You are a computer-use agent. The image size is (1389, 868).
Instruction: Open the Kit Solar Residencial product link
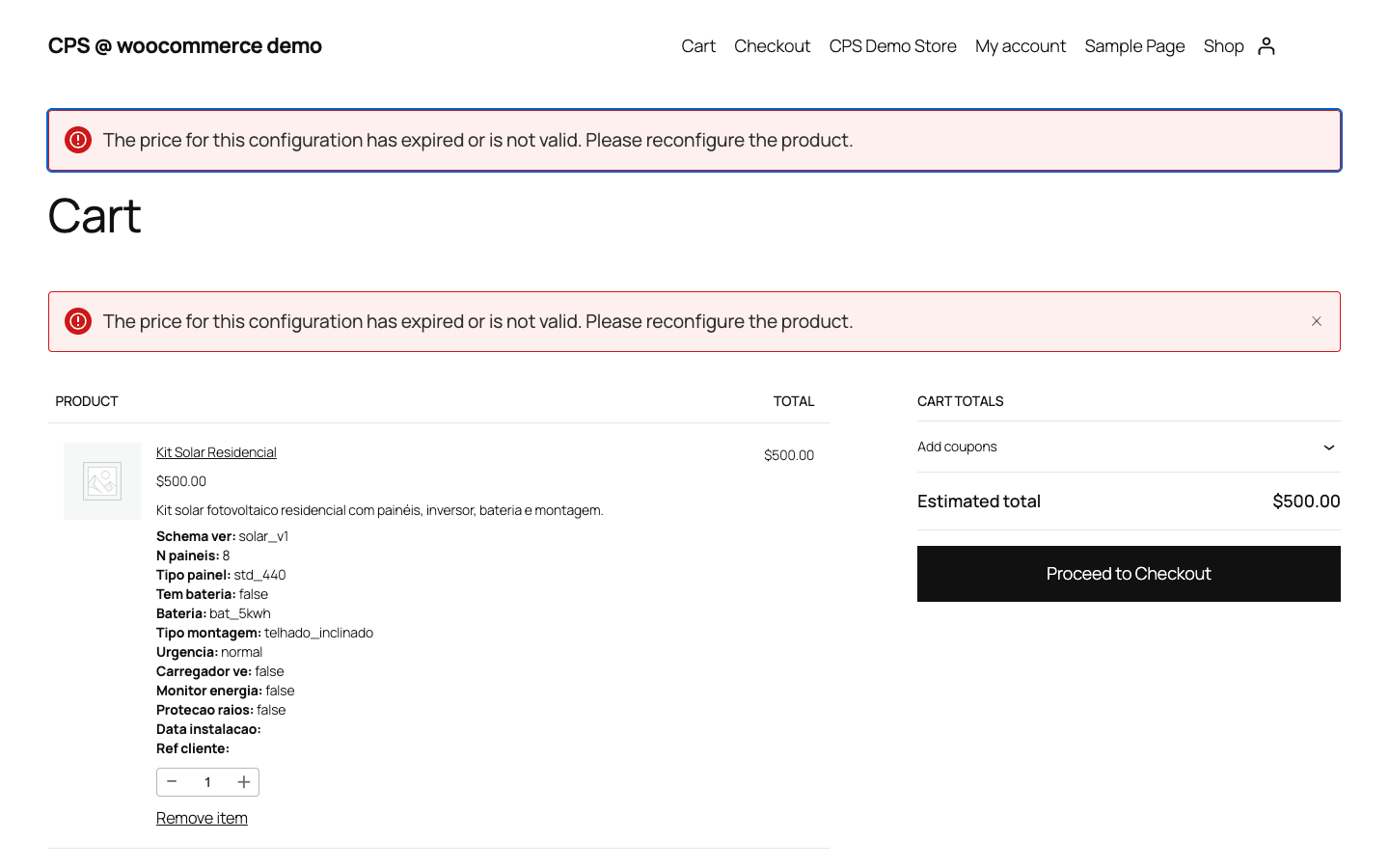click(216, 451)
